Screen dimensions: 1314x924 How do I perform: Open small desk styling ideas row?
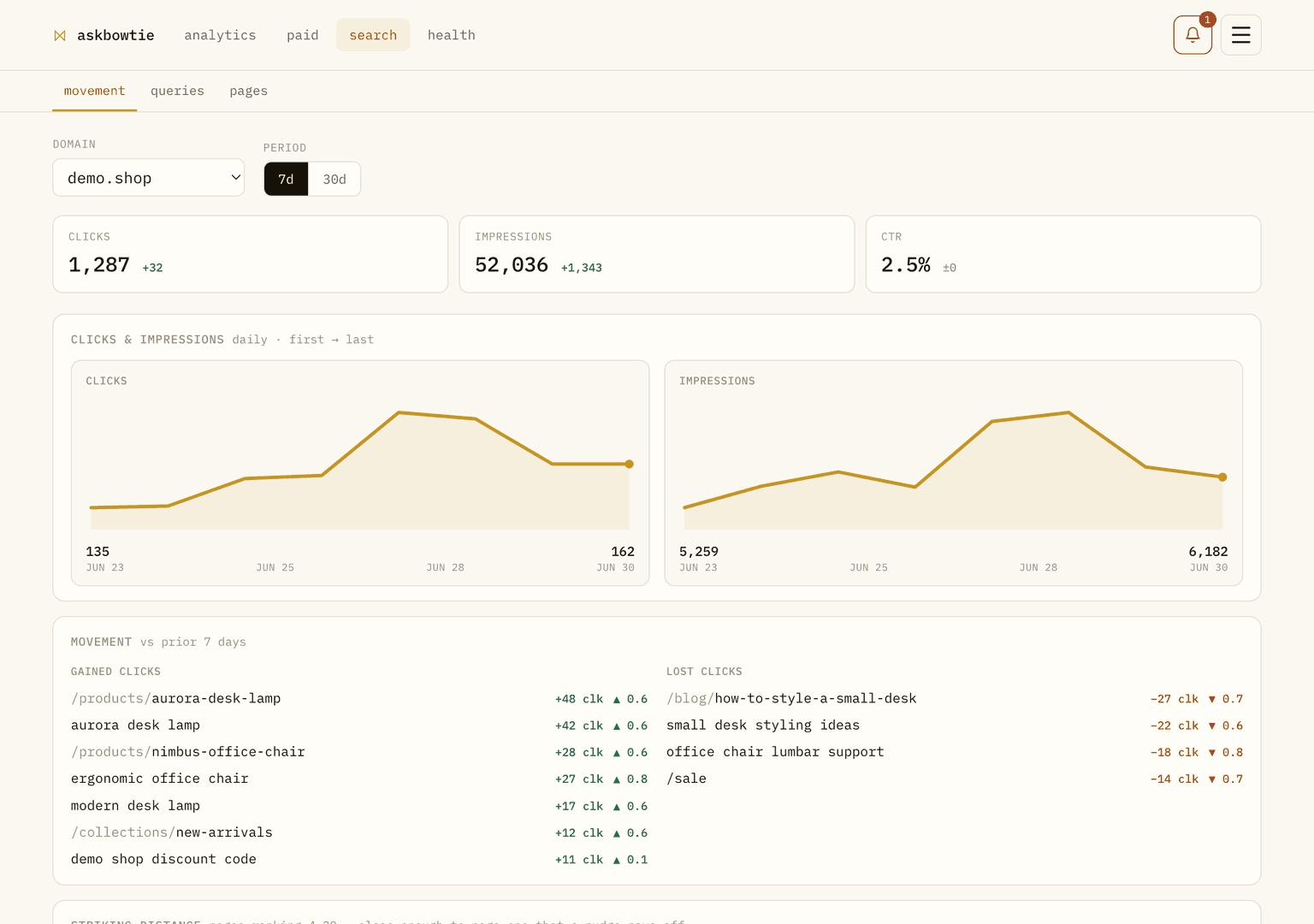(955, 726)
